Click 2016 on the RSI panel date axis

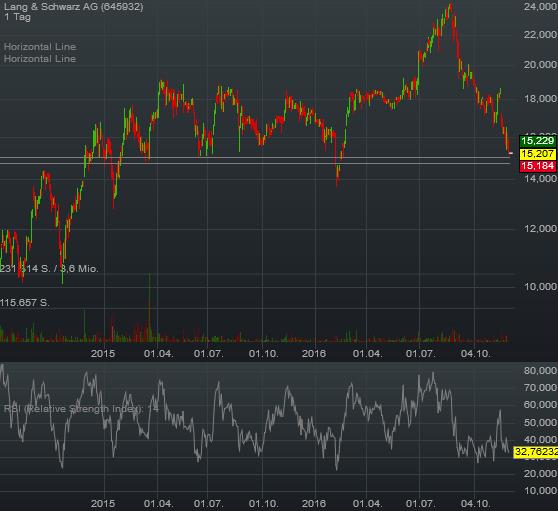(314, 504)
